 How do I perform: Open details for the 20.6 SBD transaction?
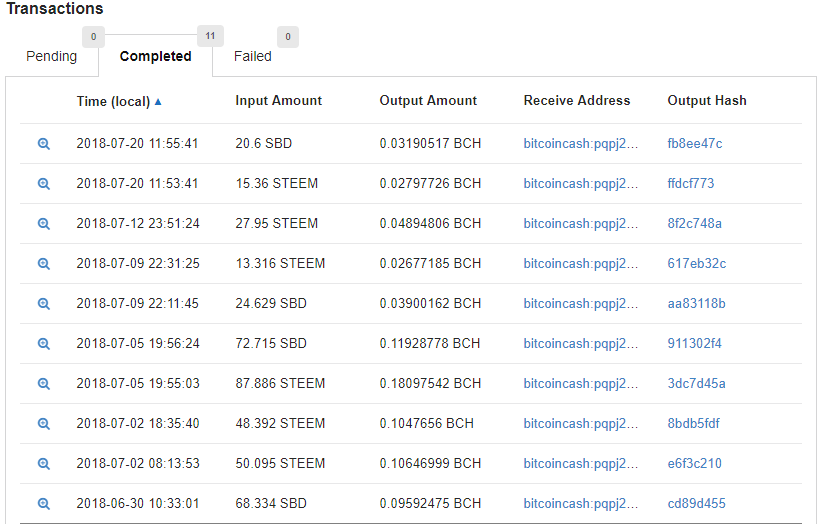(44, 144)
